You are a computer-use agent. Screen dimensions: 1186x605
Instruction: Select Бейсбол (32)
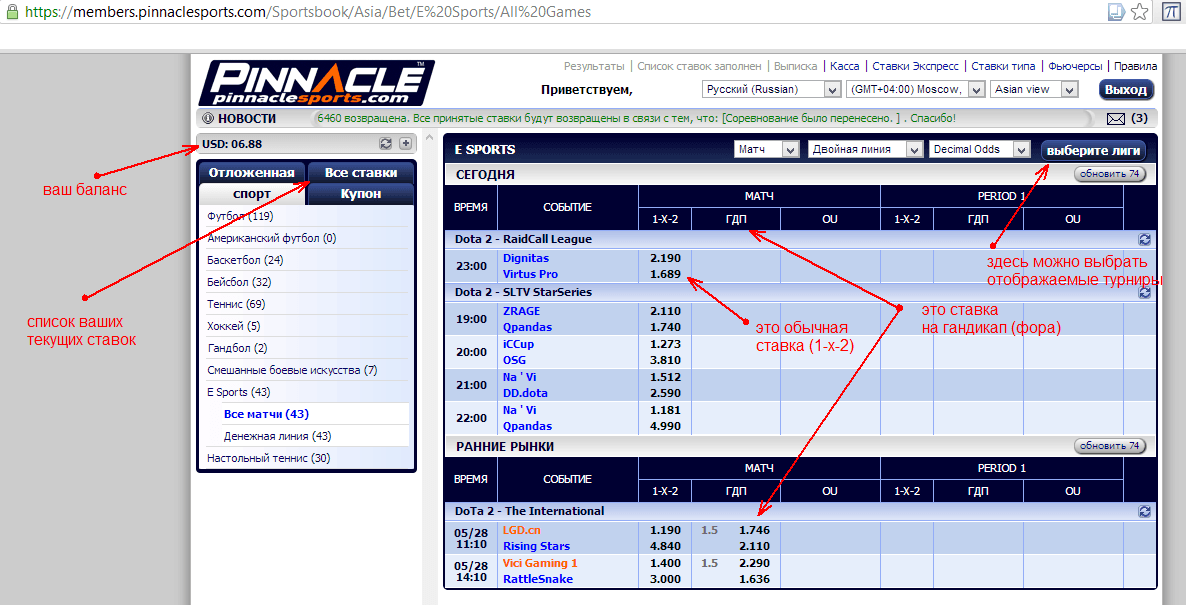[239, 282]
